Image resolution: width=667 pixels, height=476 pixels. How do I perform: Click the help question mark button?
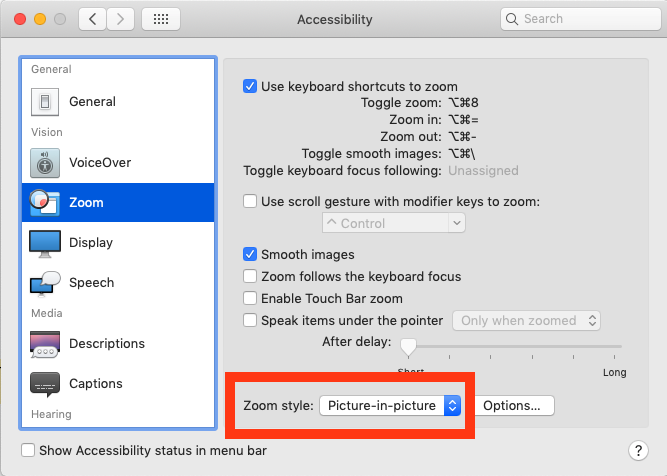pos(639,451)
